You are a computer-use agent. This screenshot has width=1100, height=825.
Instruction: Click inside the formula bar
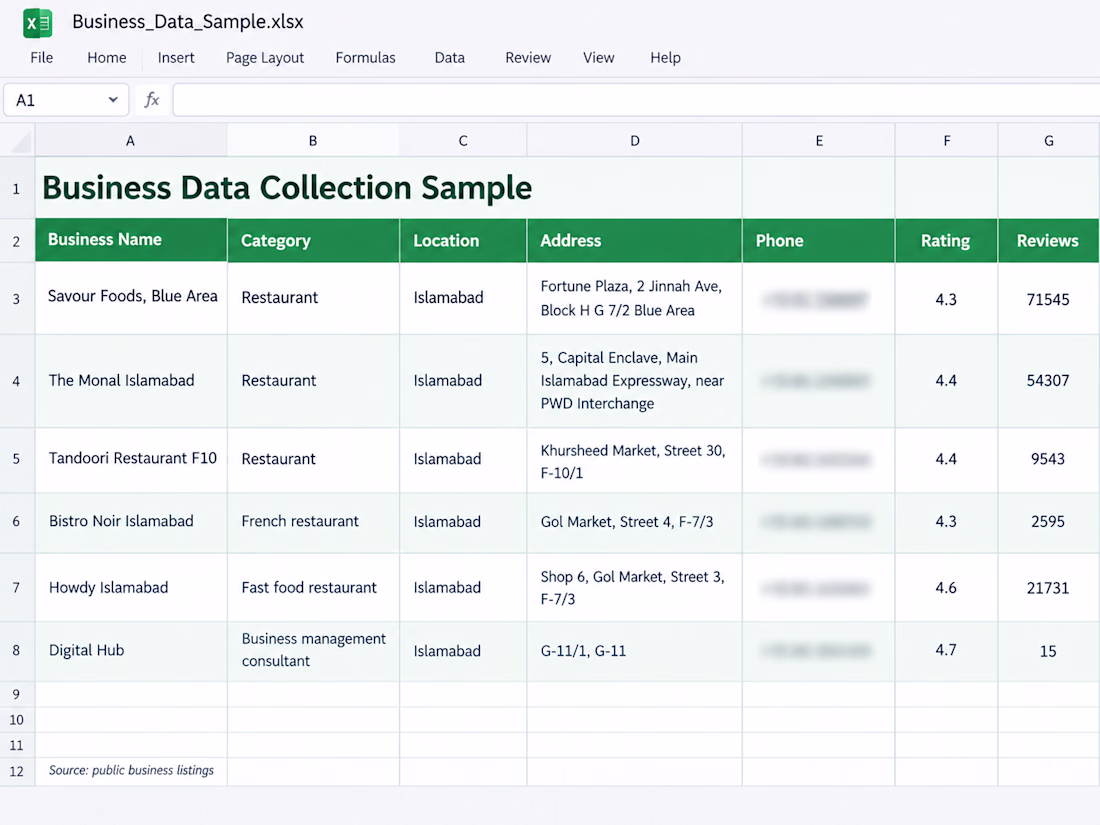pyautogui.click(x=636, y=100)
